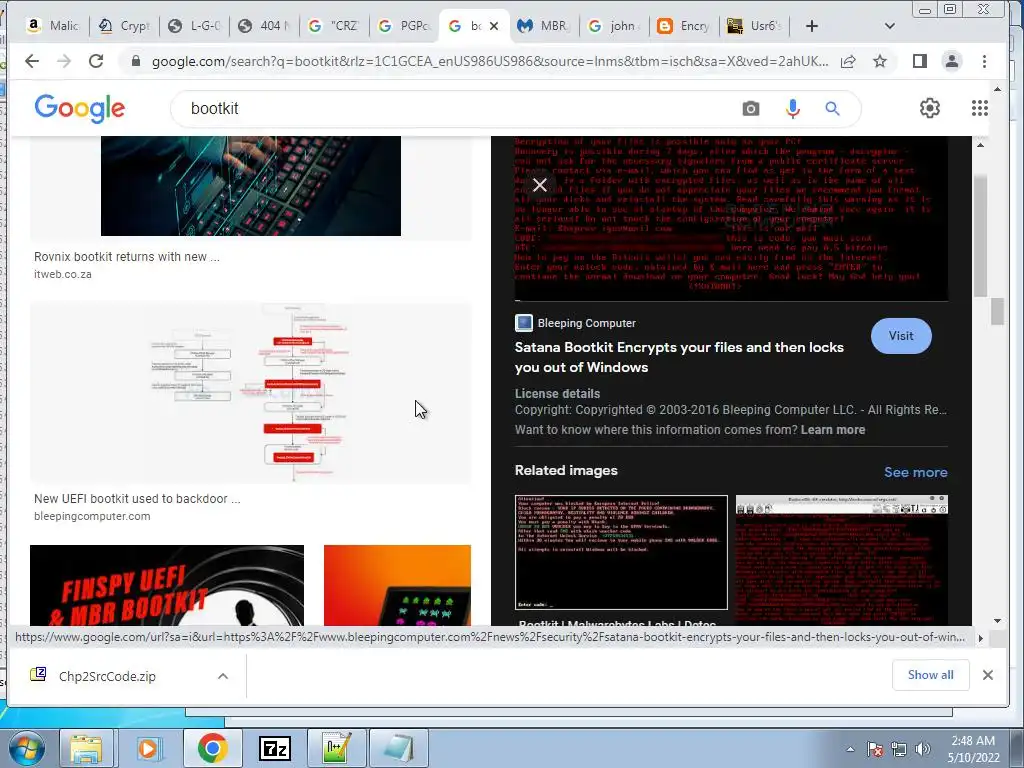
Task: Open the volume control in the tray
Action: [x=923, y=749]
